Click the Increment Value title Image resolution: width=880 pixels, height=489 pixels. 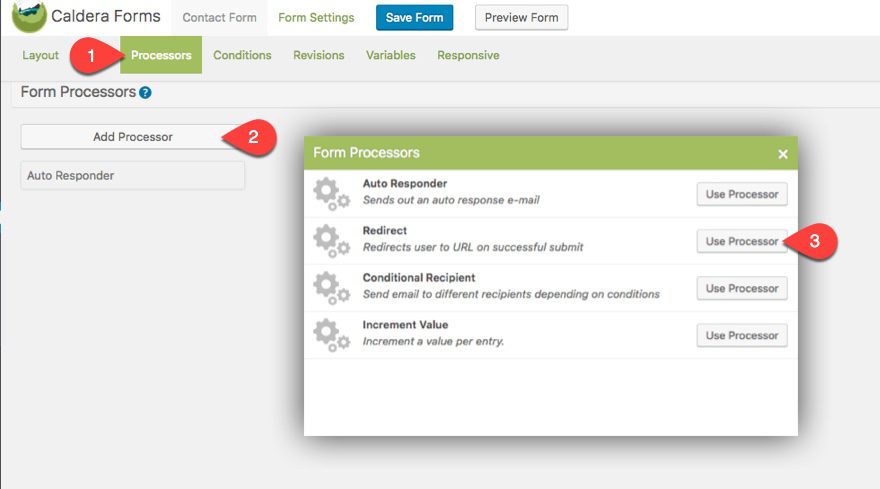pyautogui.click(x=405, y=325)
